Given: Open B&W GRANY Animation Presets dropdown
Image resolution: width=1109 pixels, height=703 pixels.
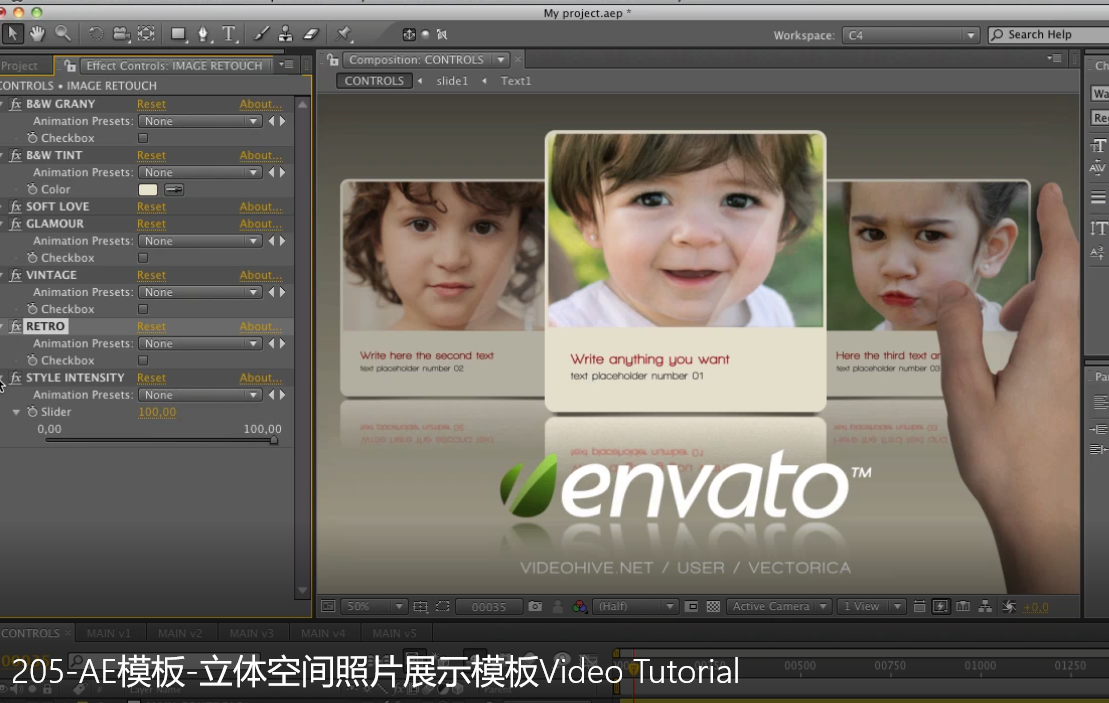Looking at the screenshot, I should click(199, 121).
